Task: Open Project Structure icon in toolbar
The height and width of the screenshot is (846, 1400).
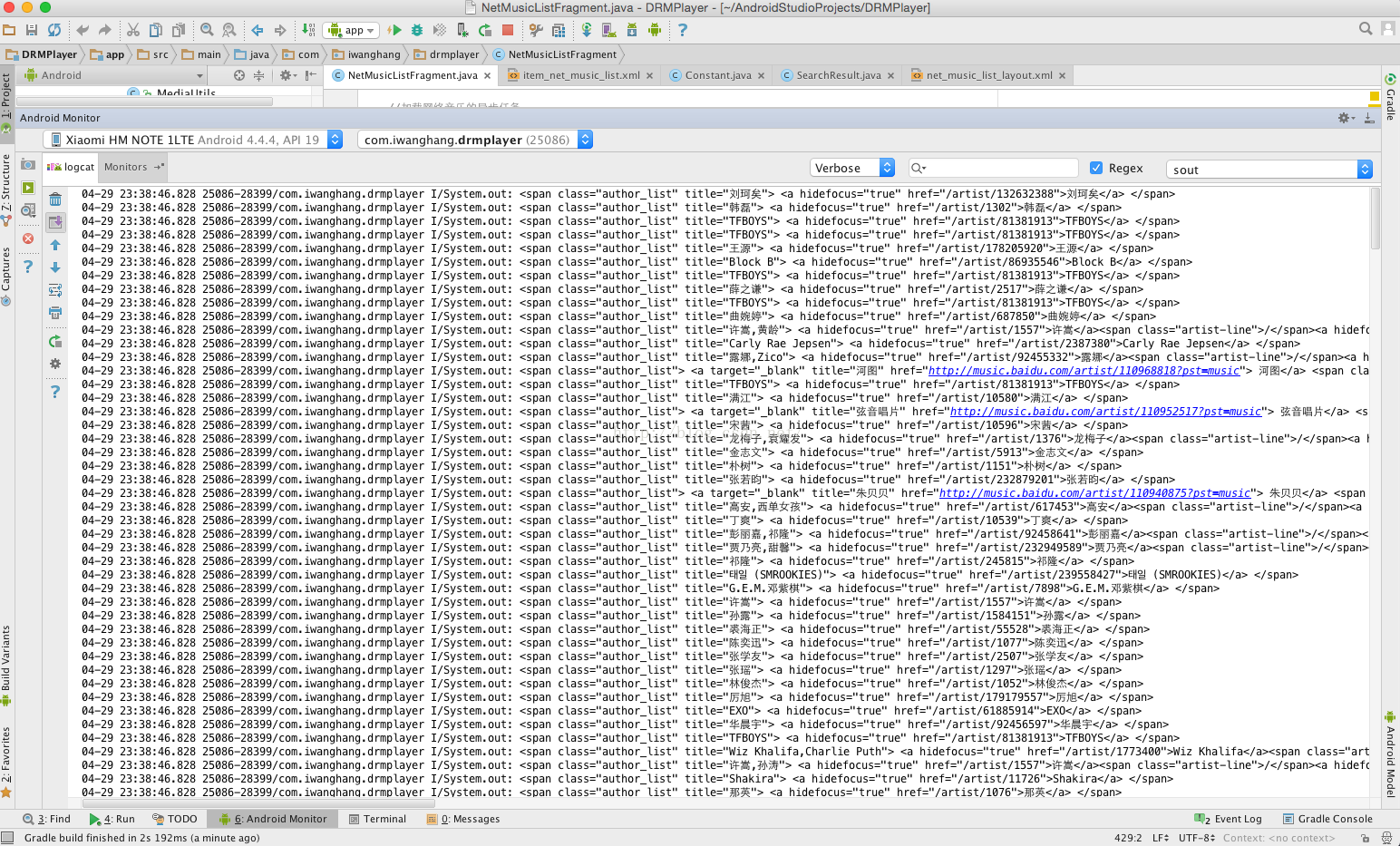Action: pyautogui.click(x=559, y=30)
